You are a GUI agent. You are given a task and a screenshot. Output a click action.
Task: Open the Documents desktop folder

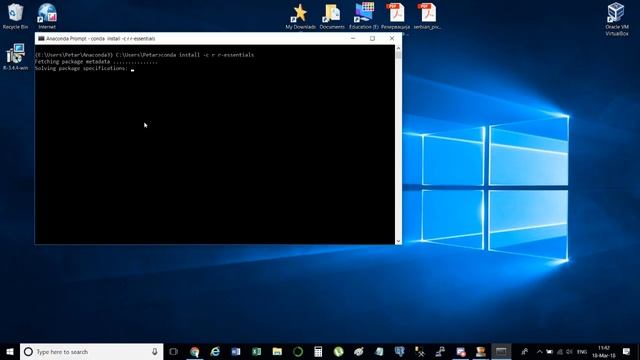click(332, 16)
